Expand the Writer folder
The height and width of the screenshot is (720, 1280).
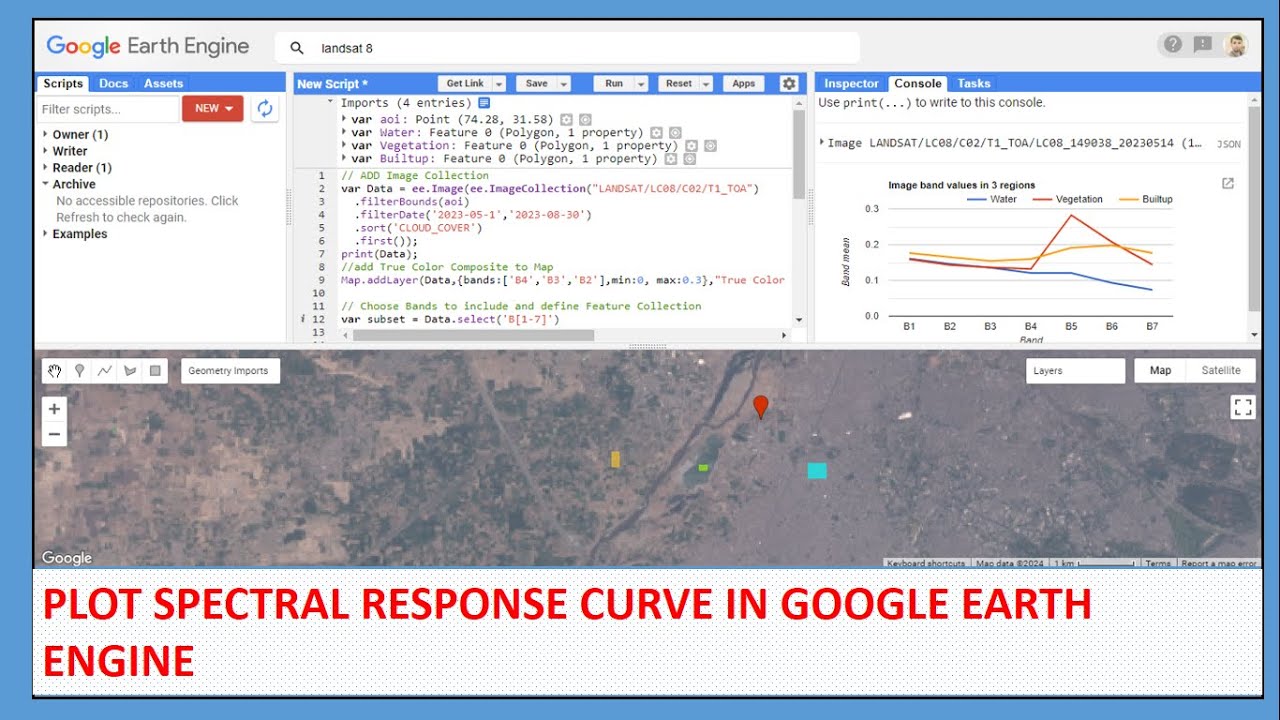(45, 151)
